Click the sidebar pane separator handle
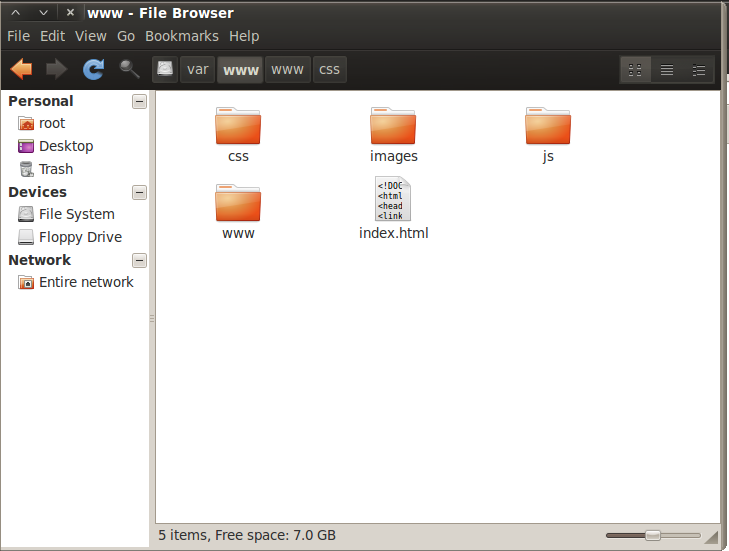Screen dimensions: 729x551 (152, 319)
